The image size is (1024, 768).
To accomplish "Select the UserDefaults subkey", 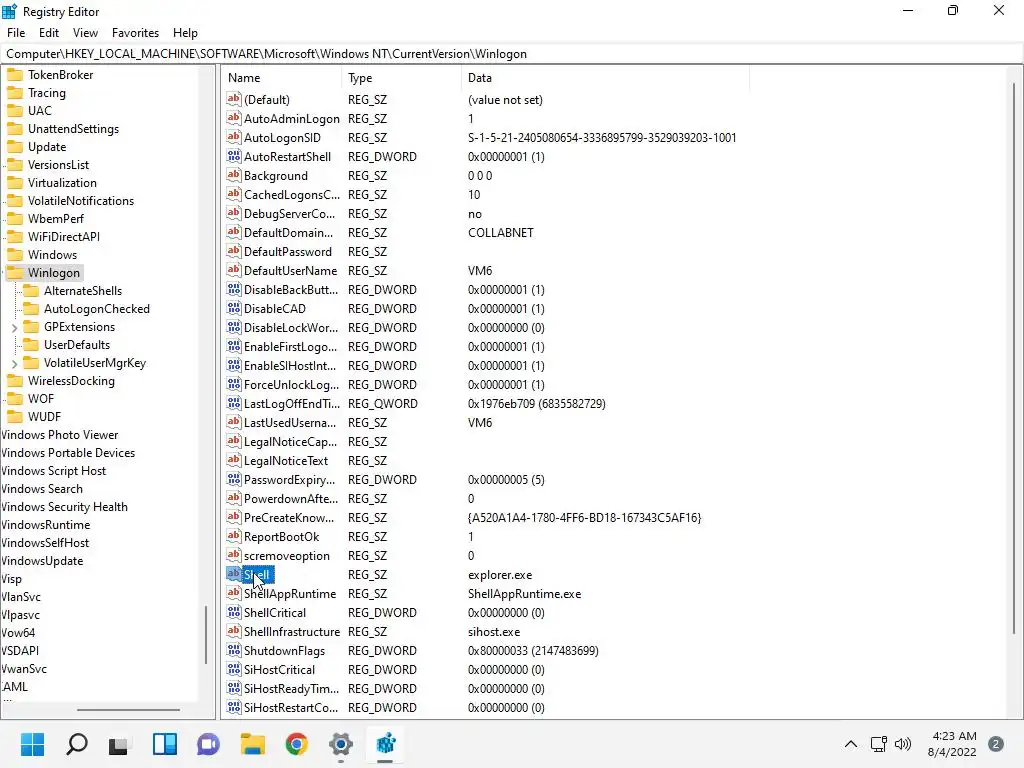I will coord(76,345).
